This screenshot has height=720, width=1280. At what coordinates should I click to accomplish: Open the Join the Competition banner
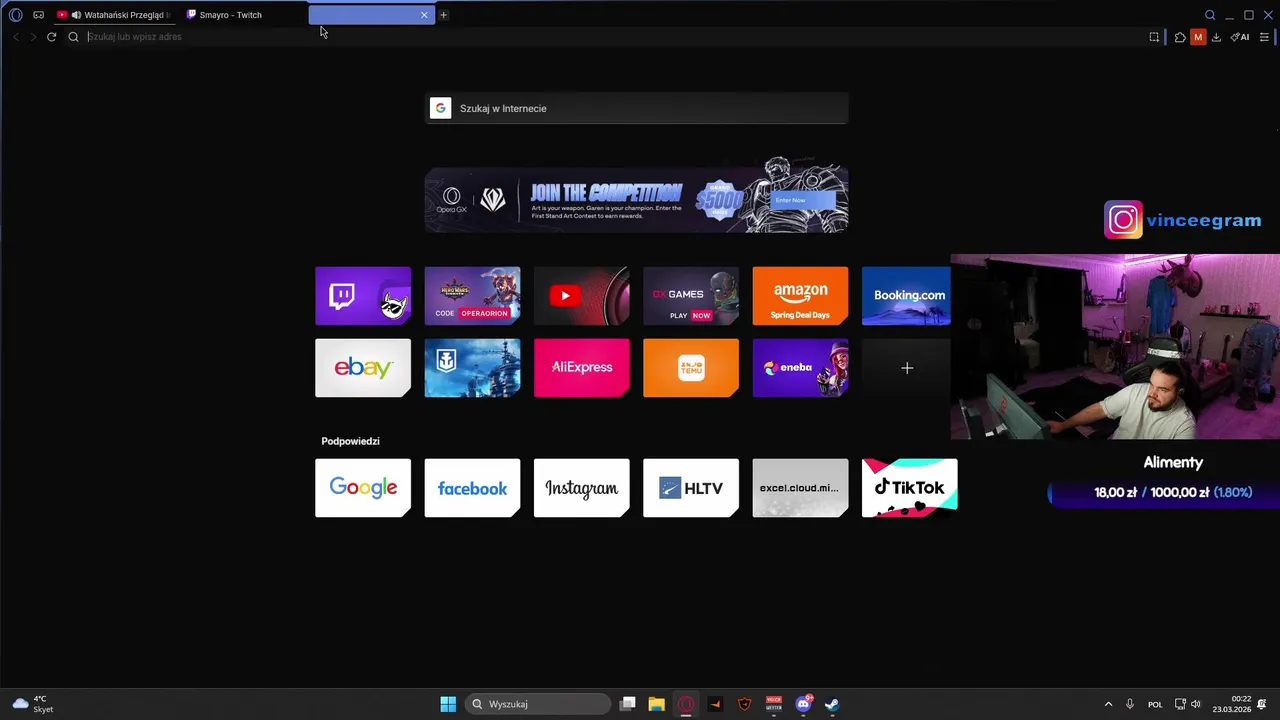tap(637, 198)
